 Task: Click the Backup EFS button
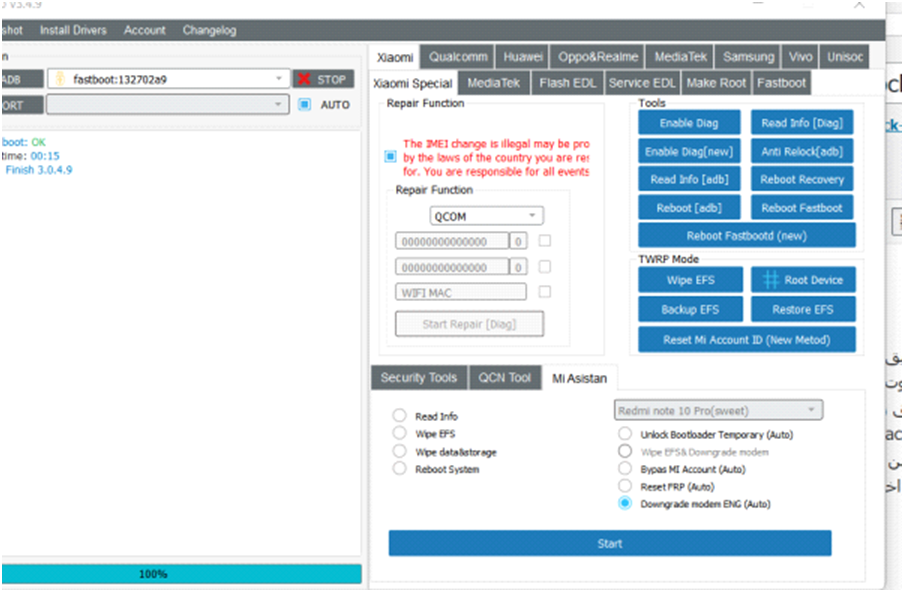[690, 310]
